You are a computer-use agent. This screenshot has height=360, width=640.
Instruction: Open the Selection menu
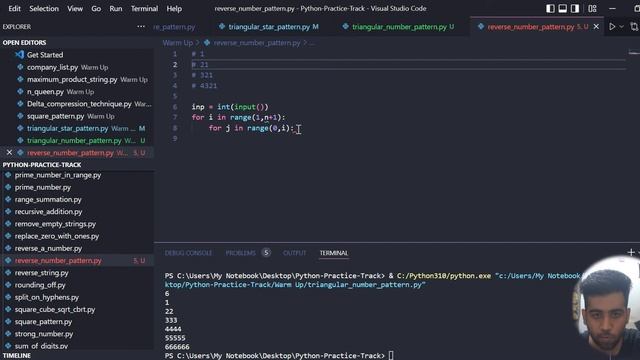(x=44, y=9)
